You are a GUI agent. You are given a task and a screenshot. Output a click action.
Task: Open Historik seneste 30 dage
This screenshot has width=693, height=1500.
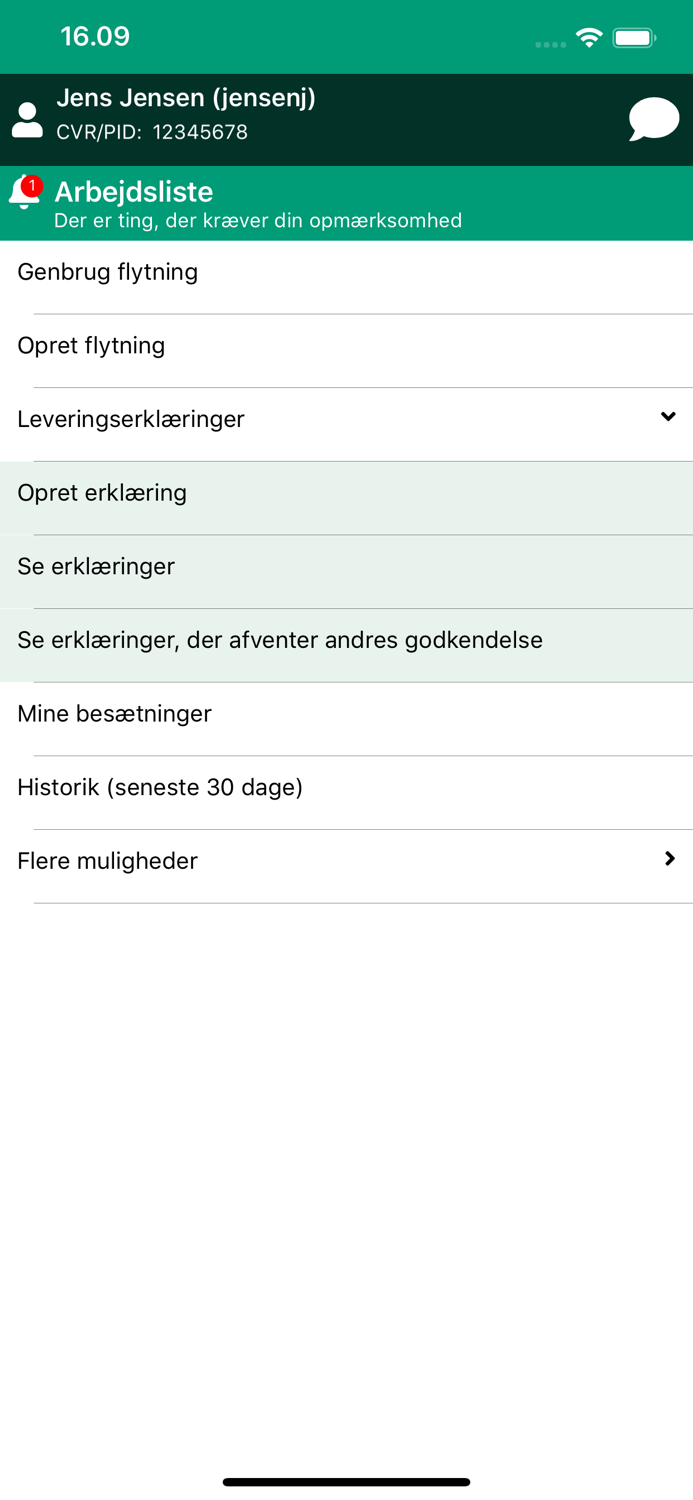tap(160, 788)
